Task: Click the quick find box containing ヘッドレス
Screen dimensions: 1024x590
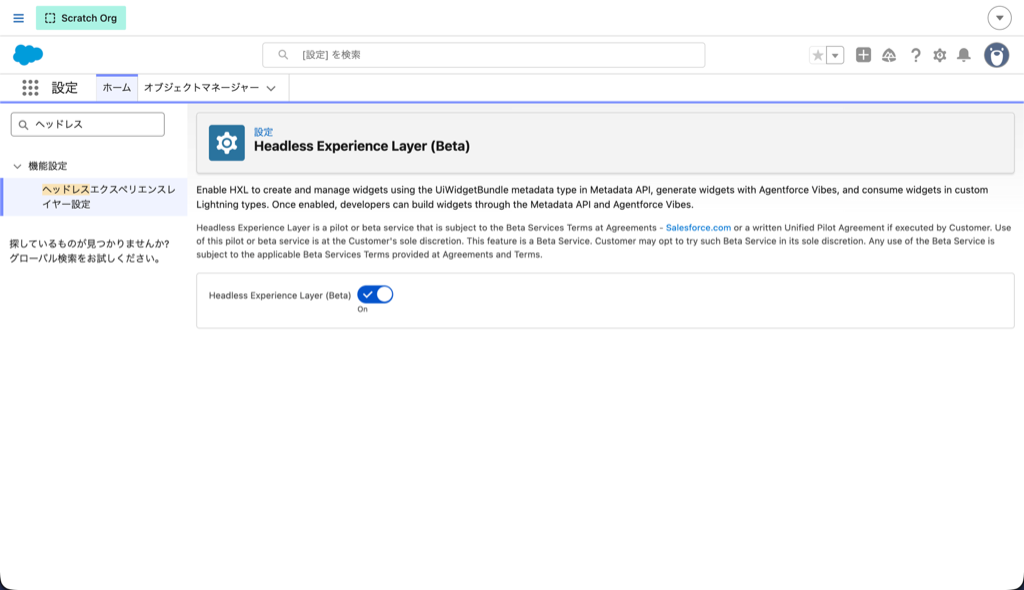Action: coord(88,124)
